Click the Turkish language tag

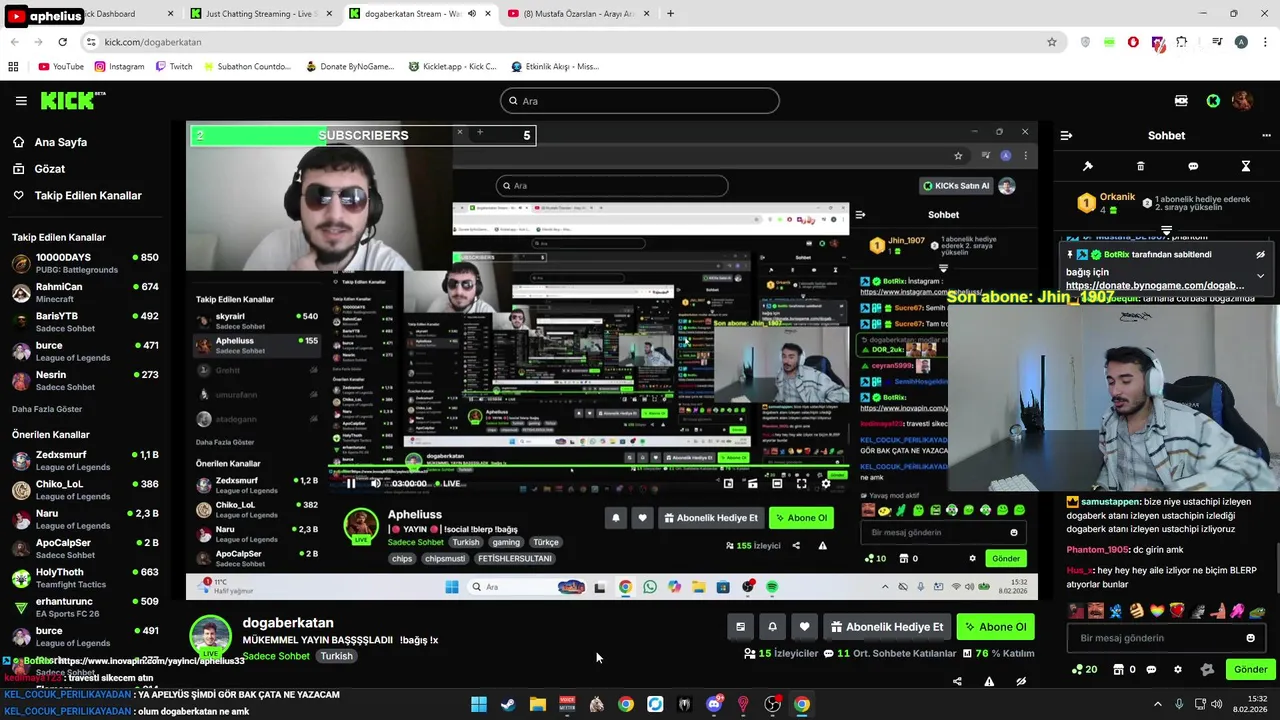(x=336, y=656)
